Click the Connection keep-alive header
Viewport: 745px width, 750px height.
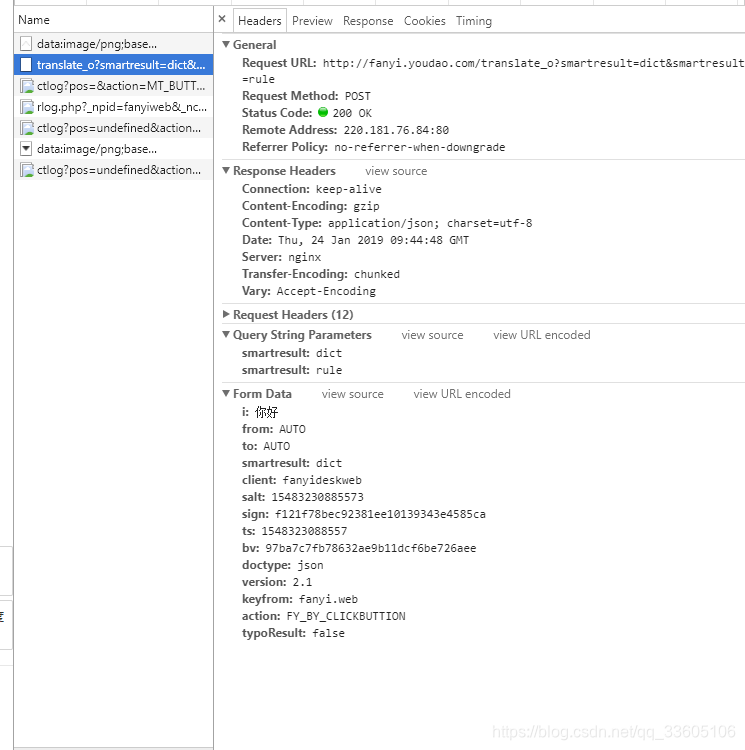[x=312, y=189]
